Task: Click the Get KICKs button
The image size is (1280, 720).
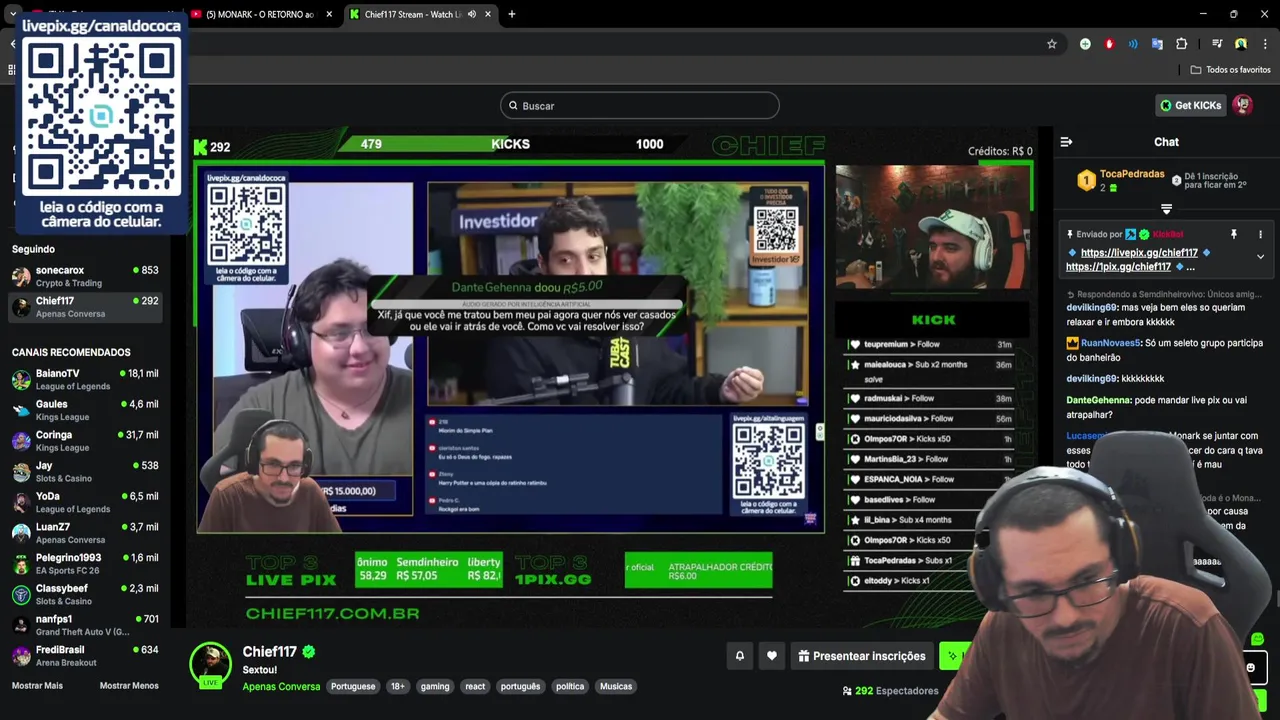Action: pos(1190,105)
